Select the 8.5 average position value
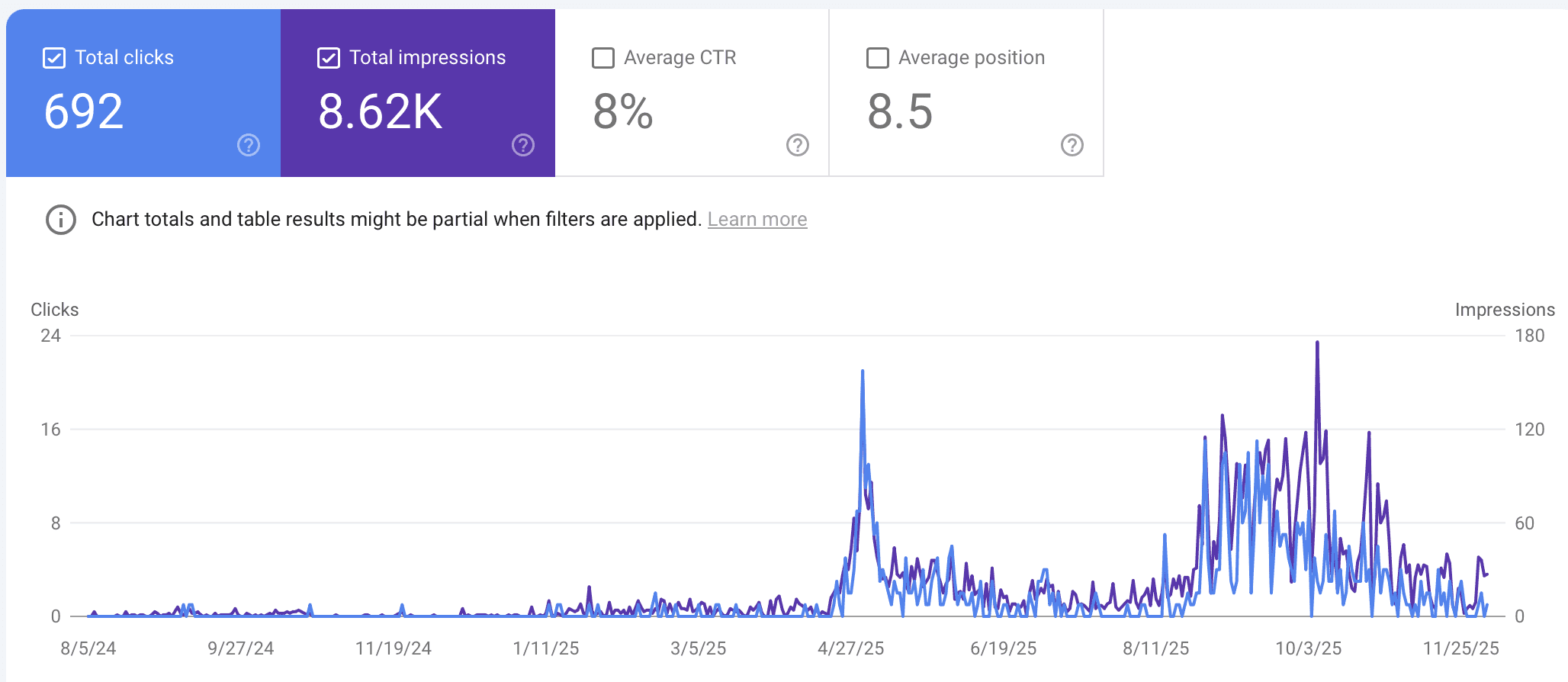This screenshot has height=682, width=1568. 900,111
